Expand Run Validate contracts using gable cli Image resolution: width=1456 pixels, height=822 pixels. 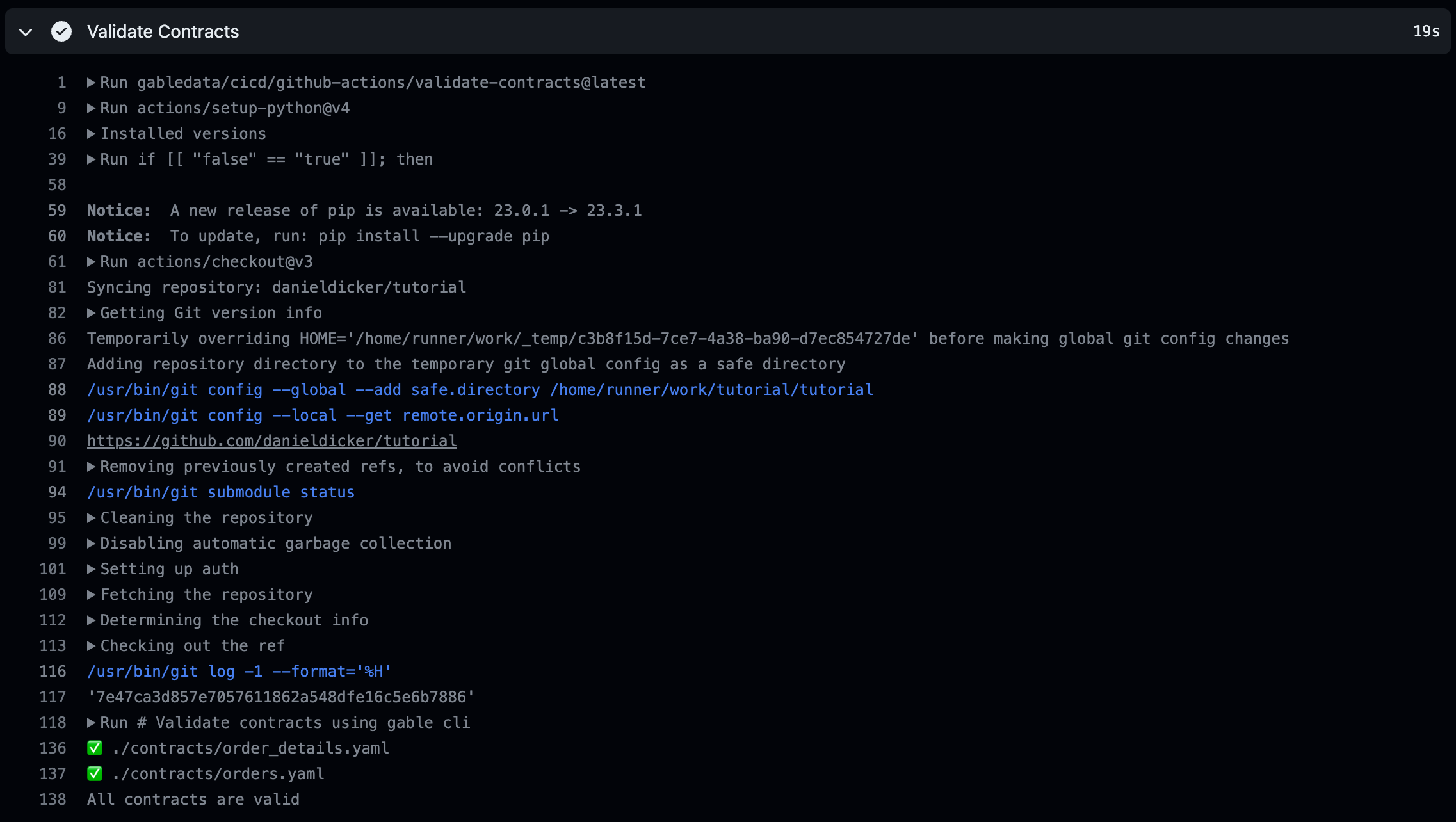91,723
